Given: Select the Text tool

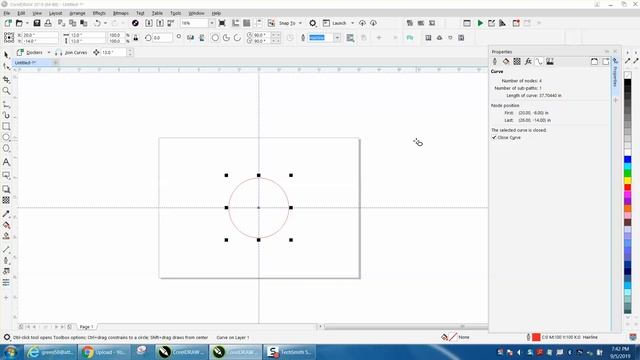Looking at the screenshot, I should click(6, 162).
